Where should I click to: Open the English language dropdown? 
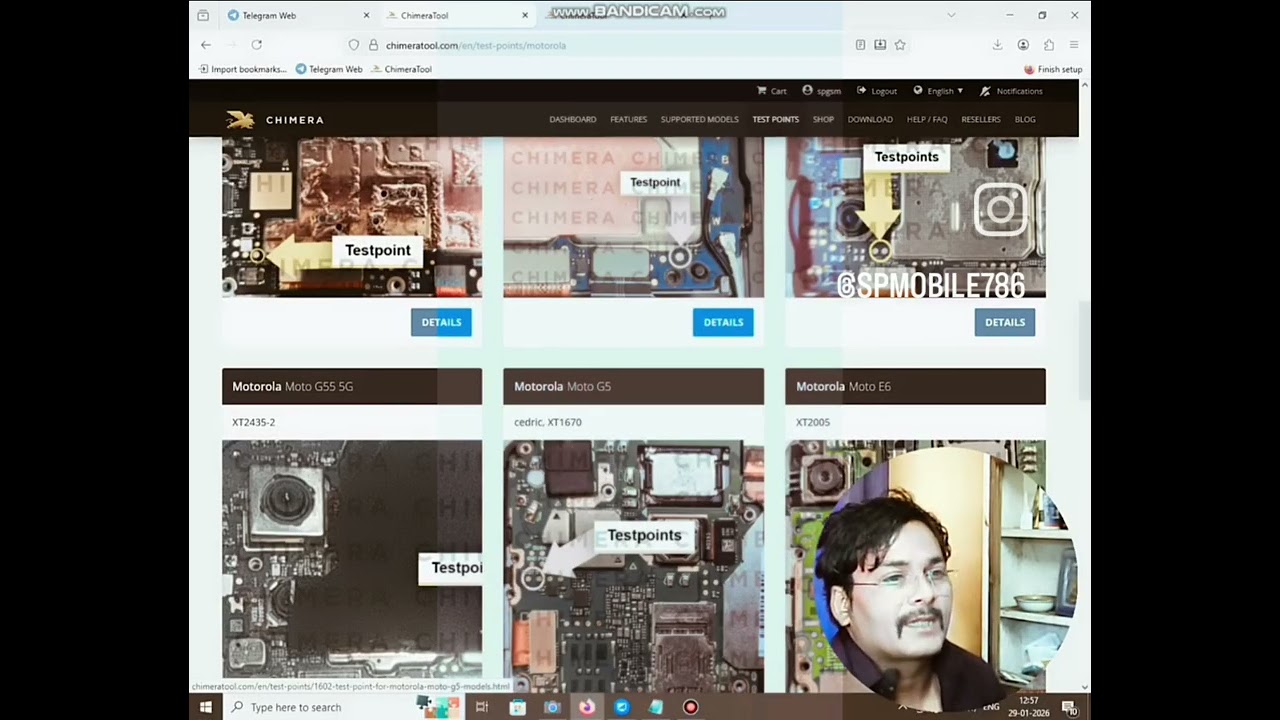[x=938, y=91]
